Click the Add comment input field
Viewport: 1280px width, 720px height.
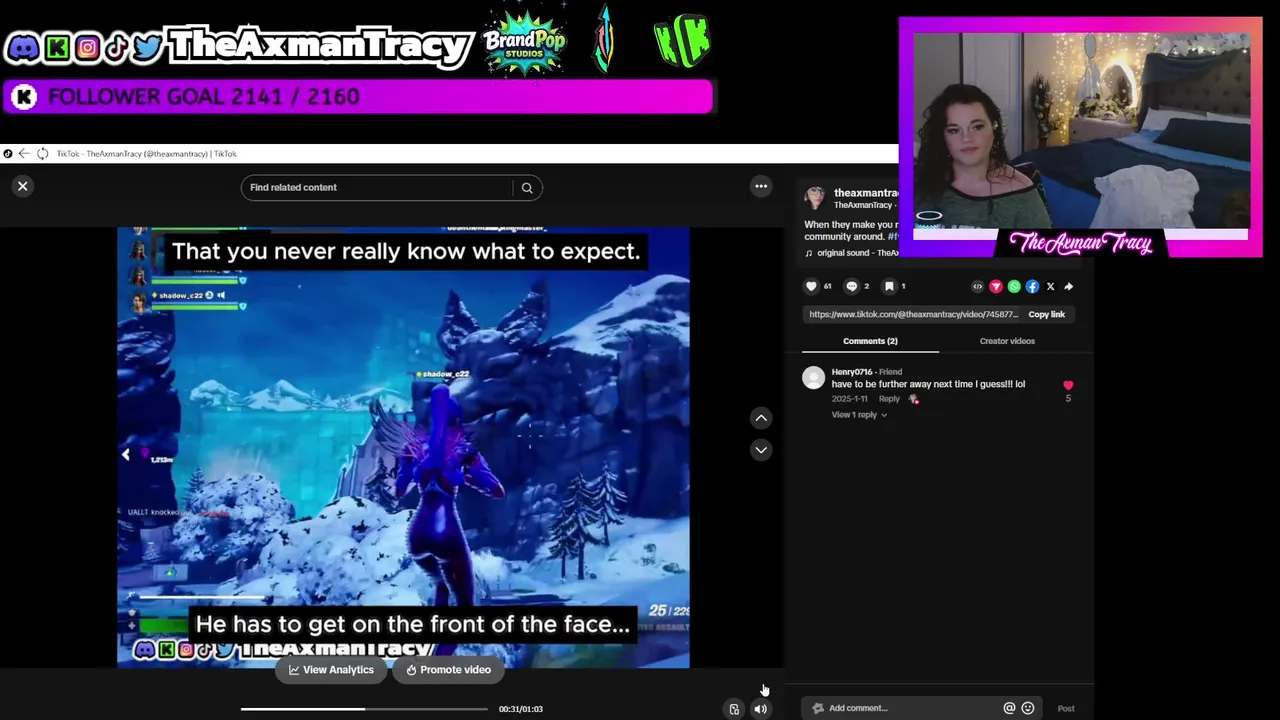[x=905, y=708]
